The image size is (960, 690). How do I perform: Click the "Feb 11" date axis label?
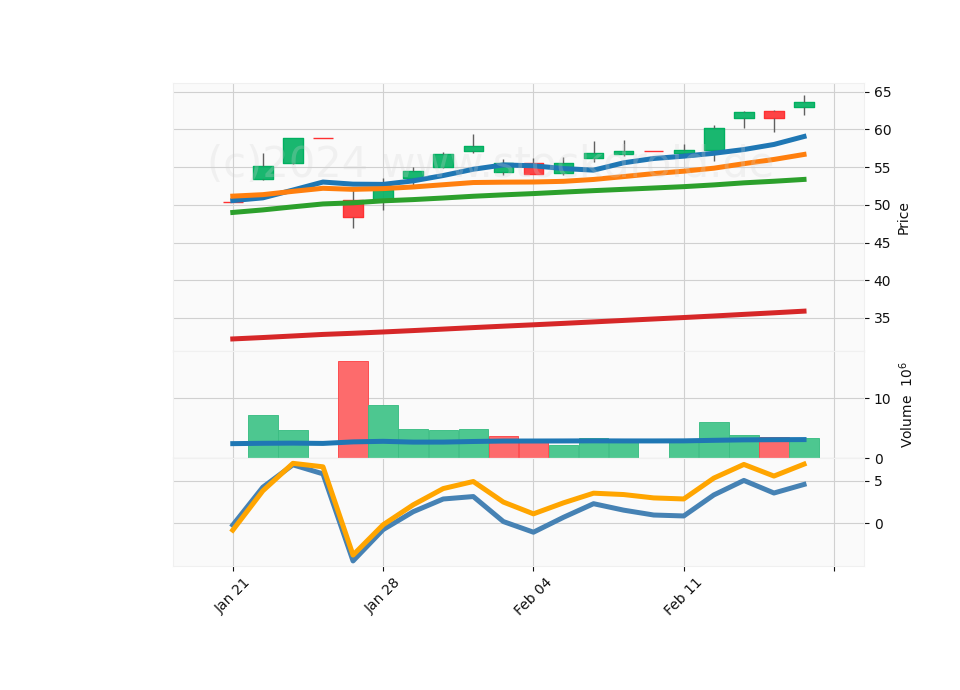[x=682, y=596]
